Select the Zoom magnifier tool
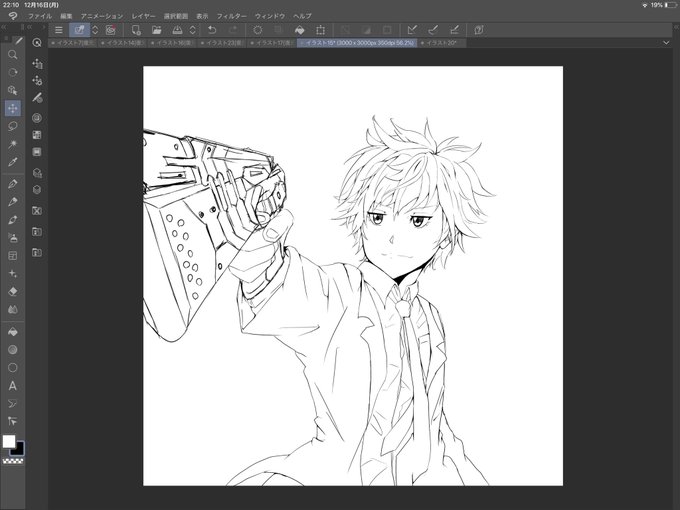 click(13, 55)
